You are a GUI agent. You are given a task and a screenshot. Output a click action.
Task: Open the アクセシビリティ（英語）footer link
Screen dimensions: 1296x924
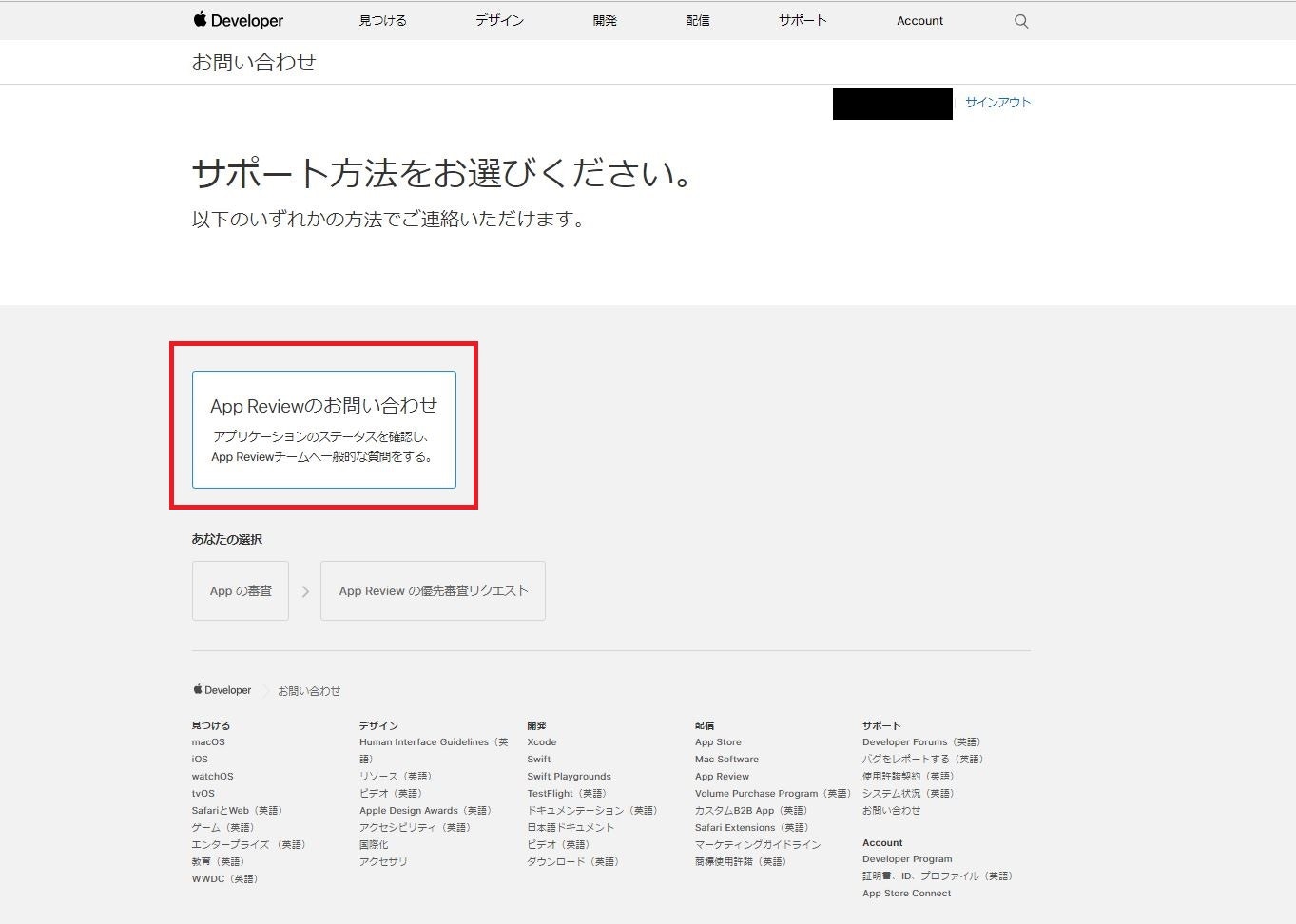416,828
